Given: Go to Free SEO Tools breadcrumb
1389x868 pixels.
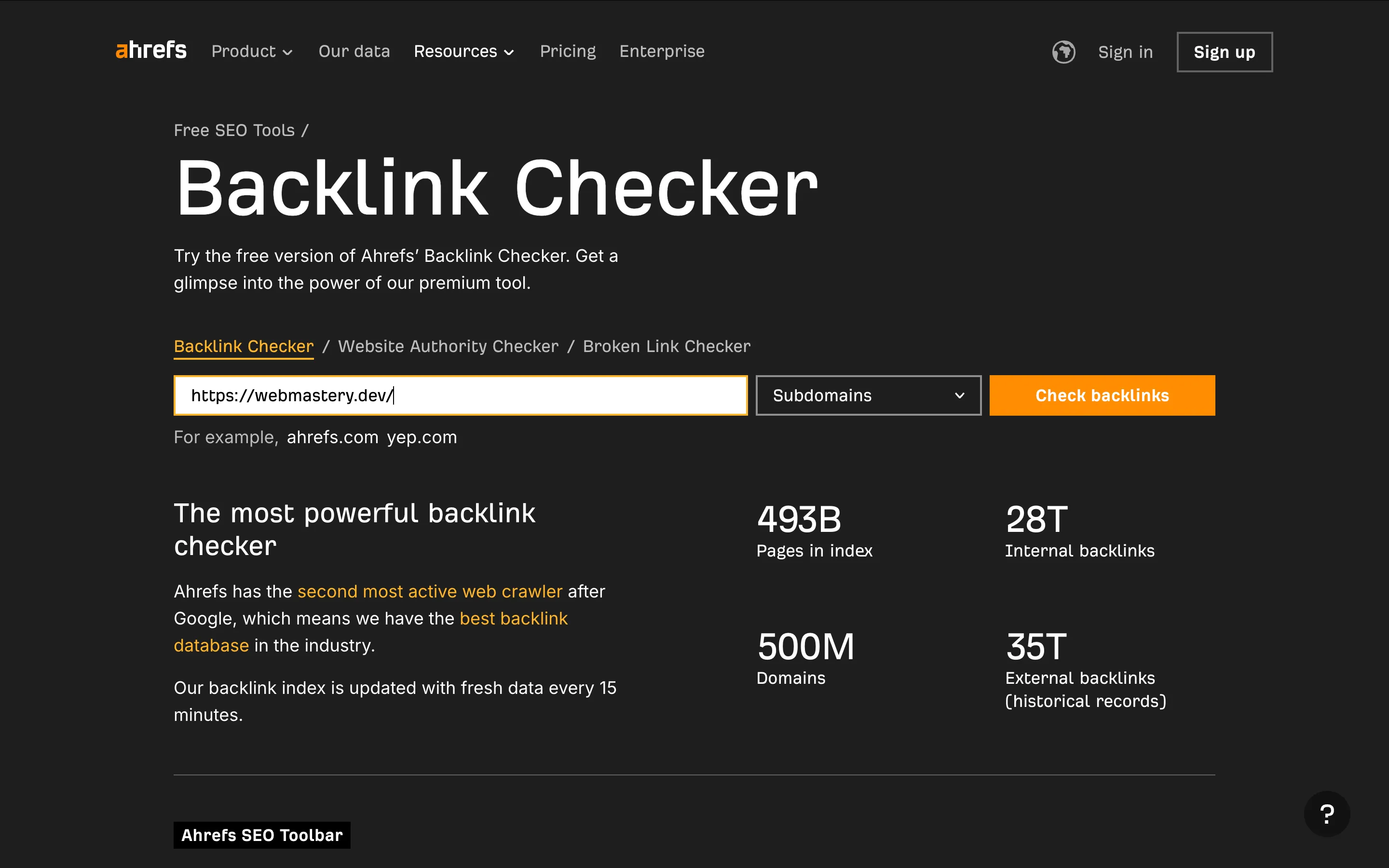Looking at the screenshot, I should 233,130.
